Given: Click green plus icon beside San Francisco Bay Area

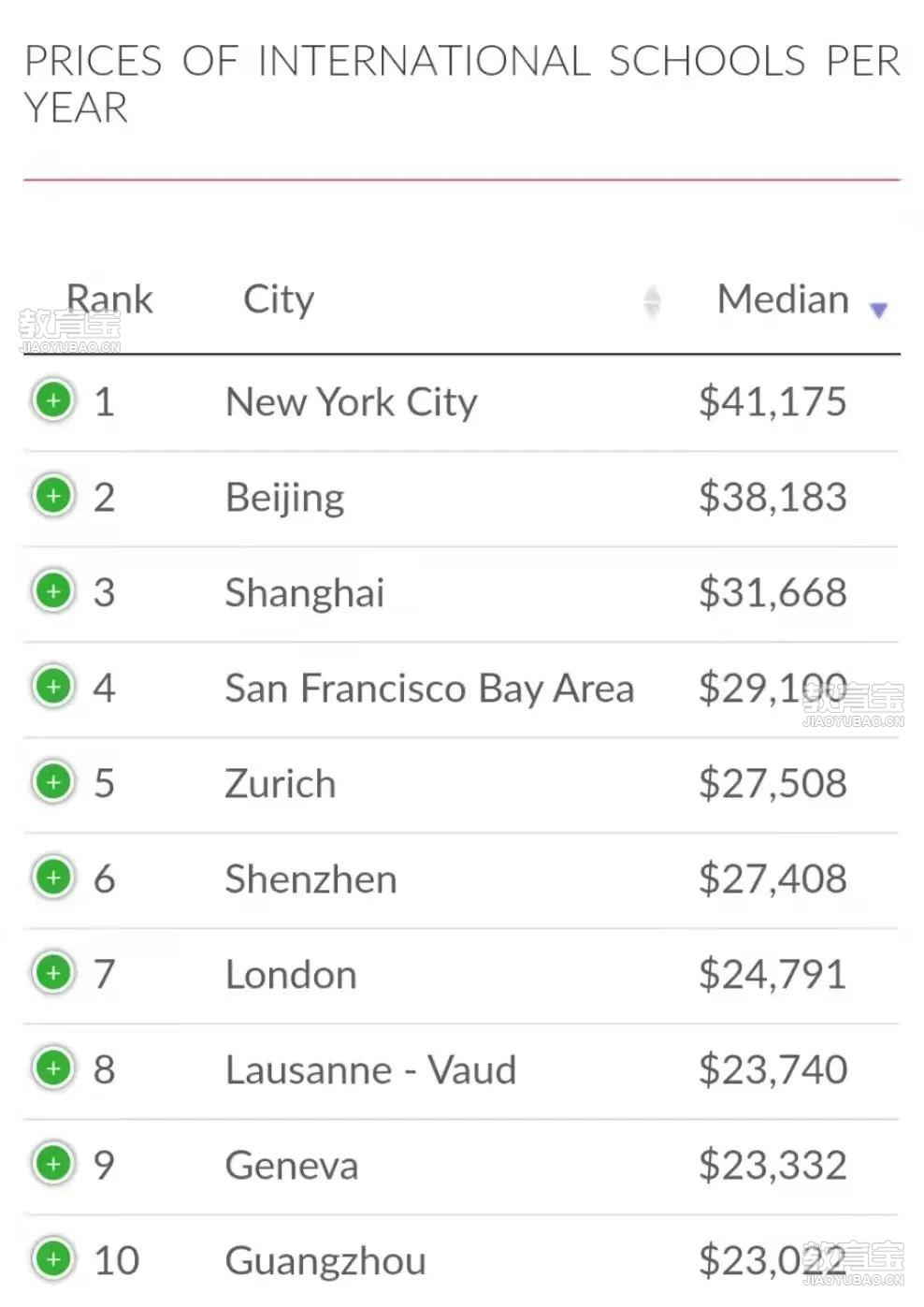Looking at the screenshot, I should [53, 687].
